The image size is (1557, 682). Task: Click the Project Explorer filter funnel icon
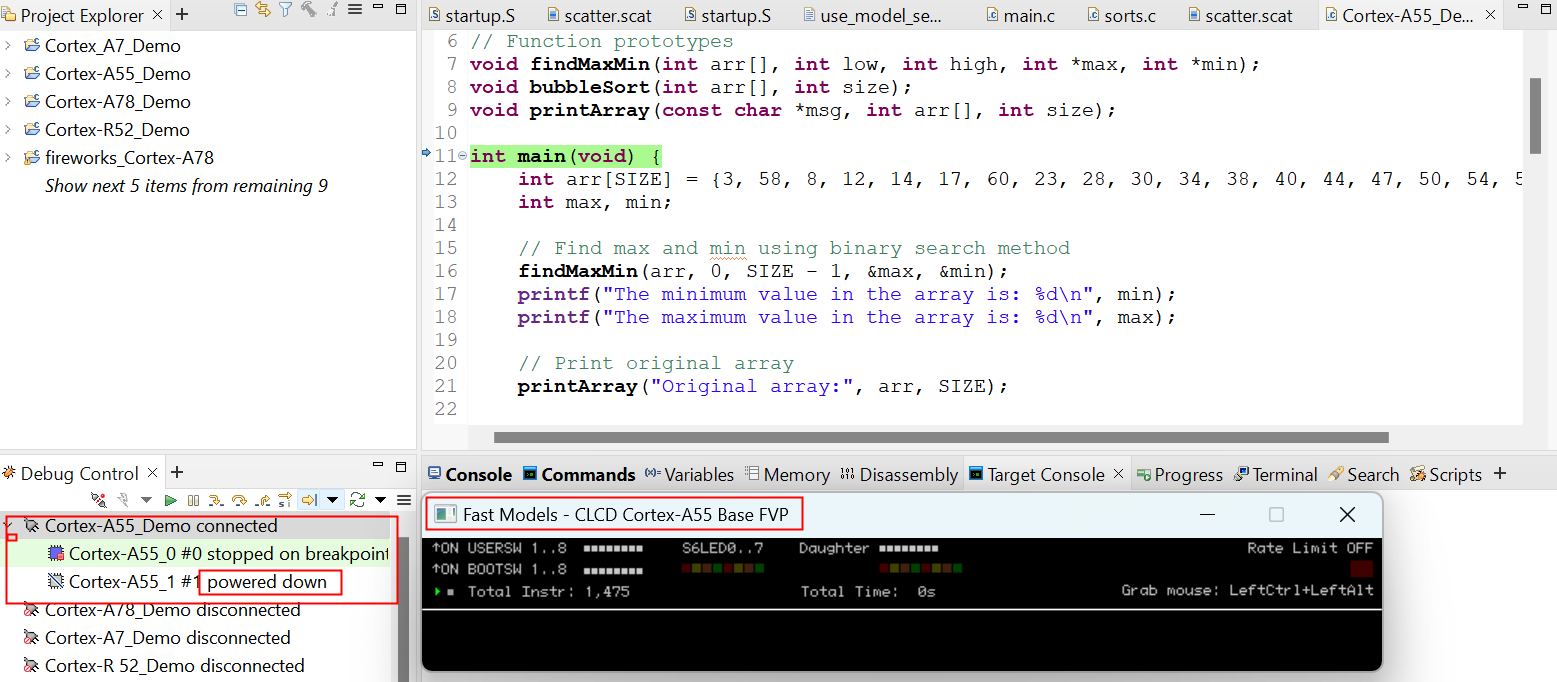(x=285, y=10)
